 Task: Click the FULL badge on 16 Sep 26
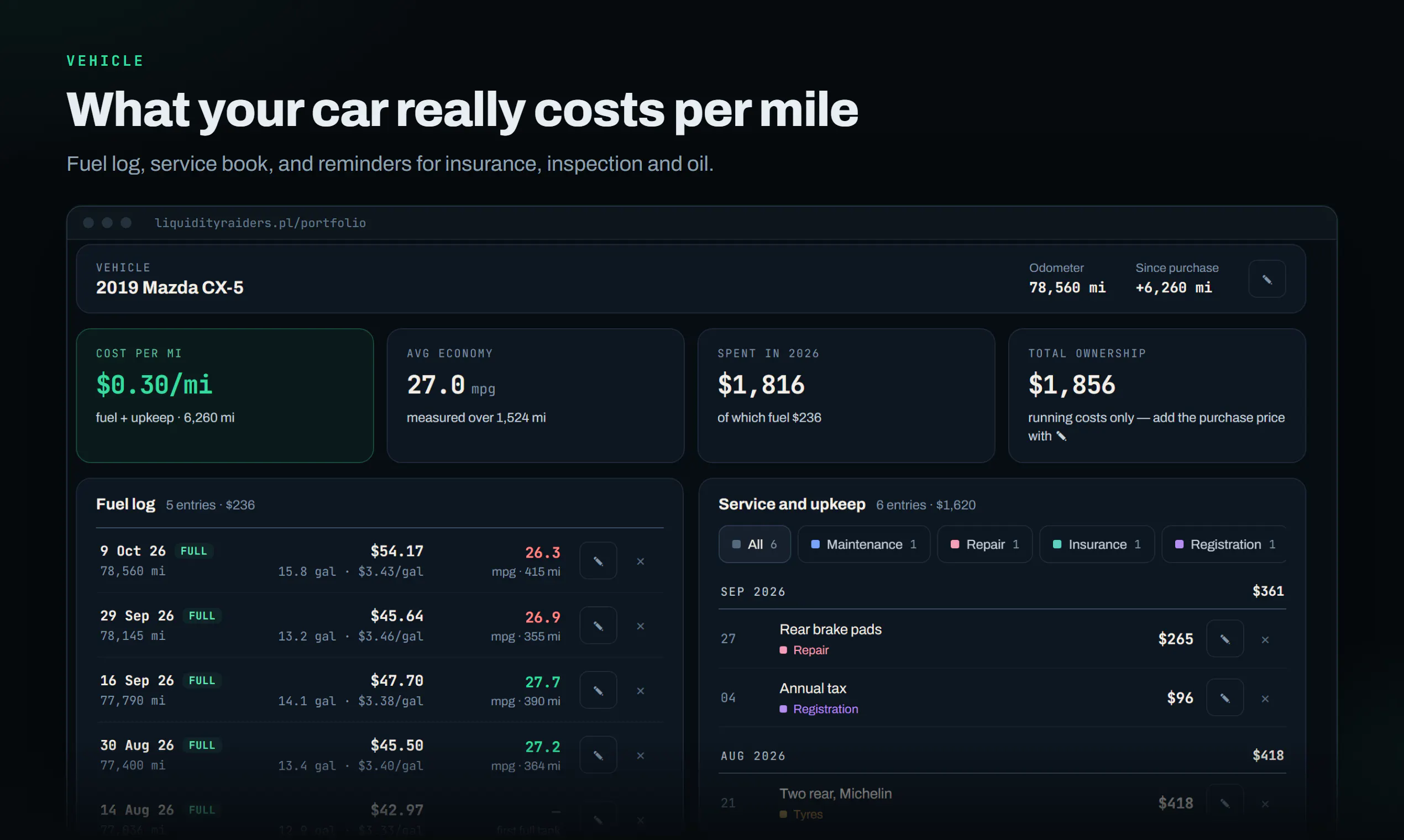202,680
